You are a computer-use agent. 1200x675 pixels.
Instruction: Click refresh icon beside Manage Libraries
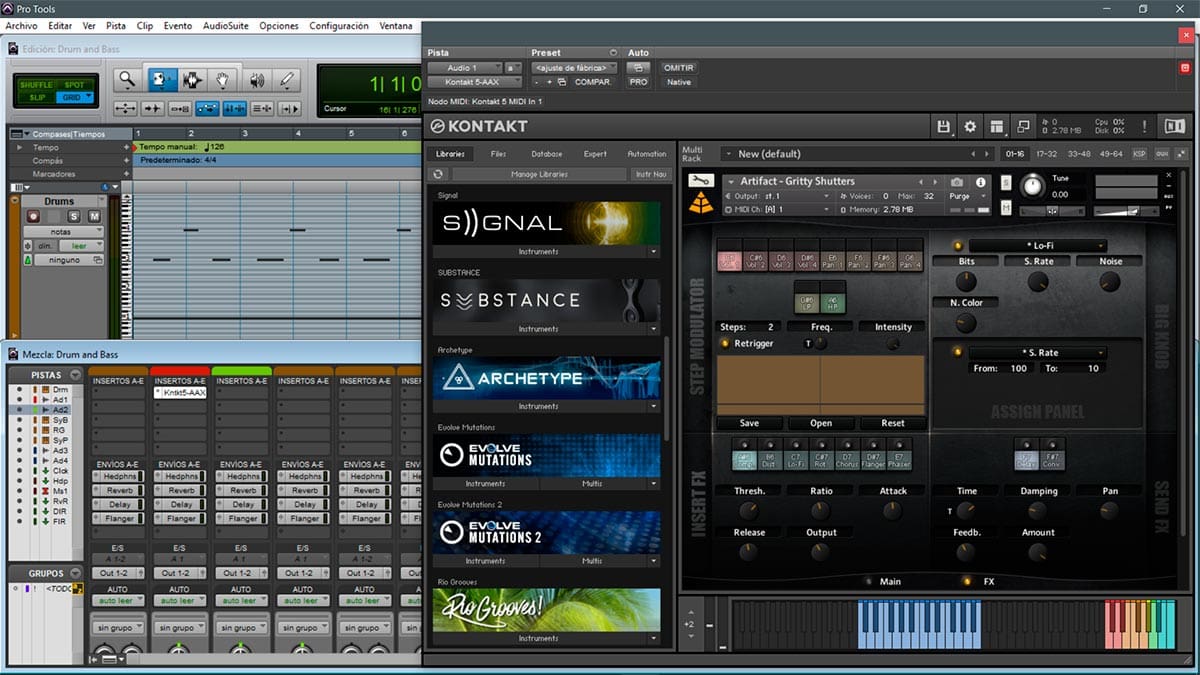(x=438, y=174)
